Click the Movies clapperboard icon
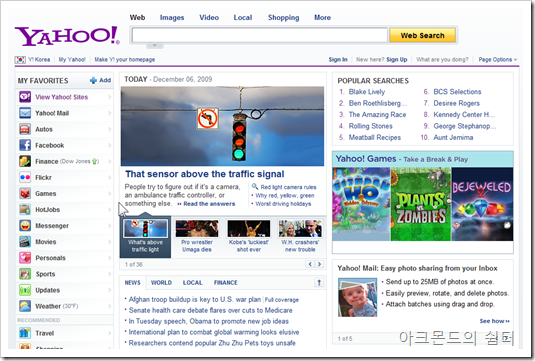Screen dimensions: 535x361 pos(25,242)
